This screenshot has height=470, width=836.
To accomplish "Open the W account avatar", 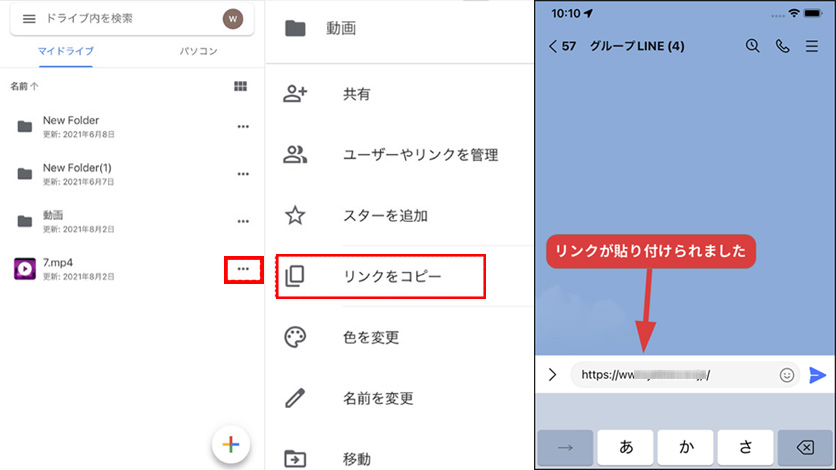I will (x=233, y=19).
